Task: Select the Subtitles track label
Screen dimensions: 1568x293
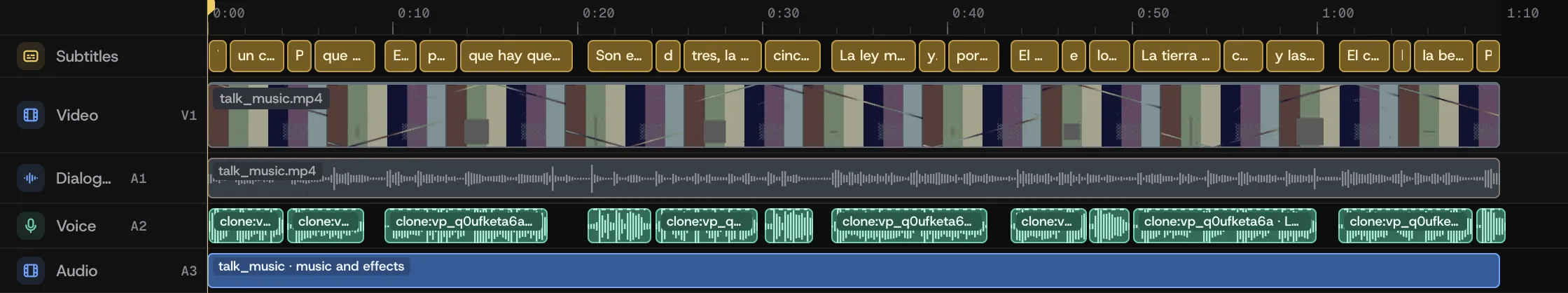Action: 87,56
